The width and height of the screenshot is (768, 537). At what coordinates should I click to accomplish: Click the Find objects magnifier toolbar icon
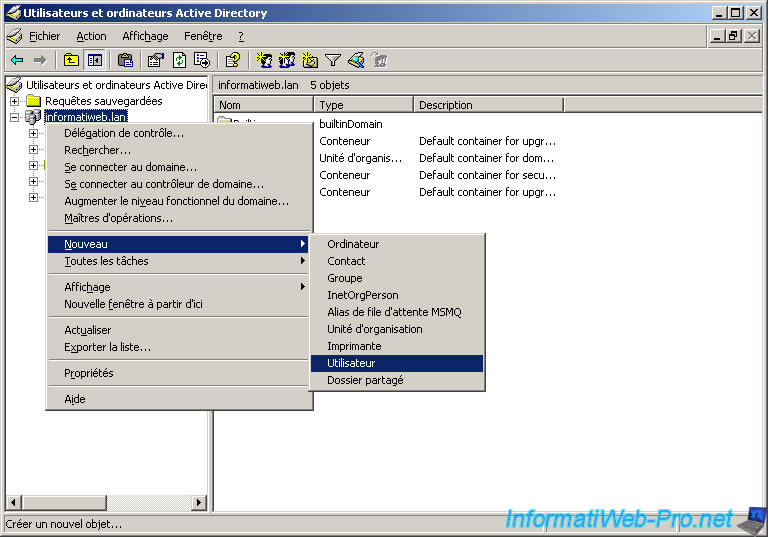point(356,60)
